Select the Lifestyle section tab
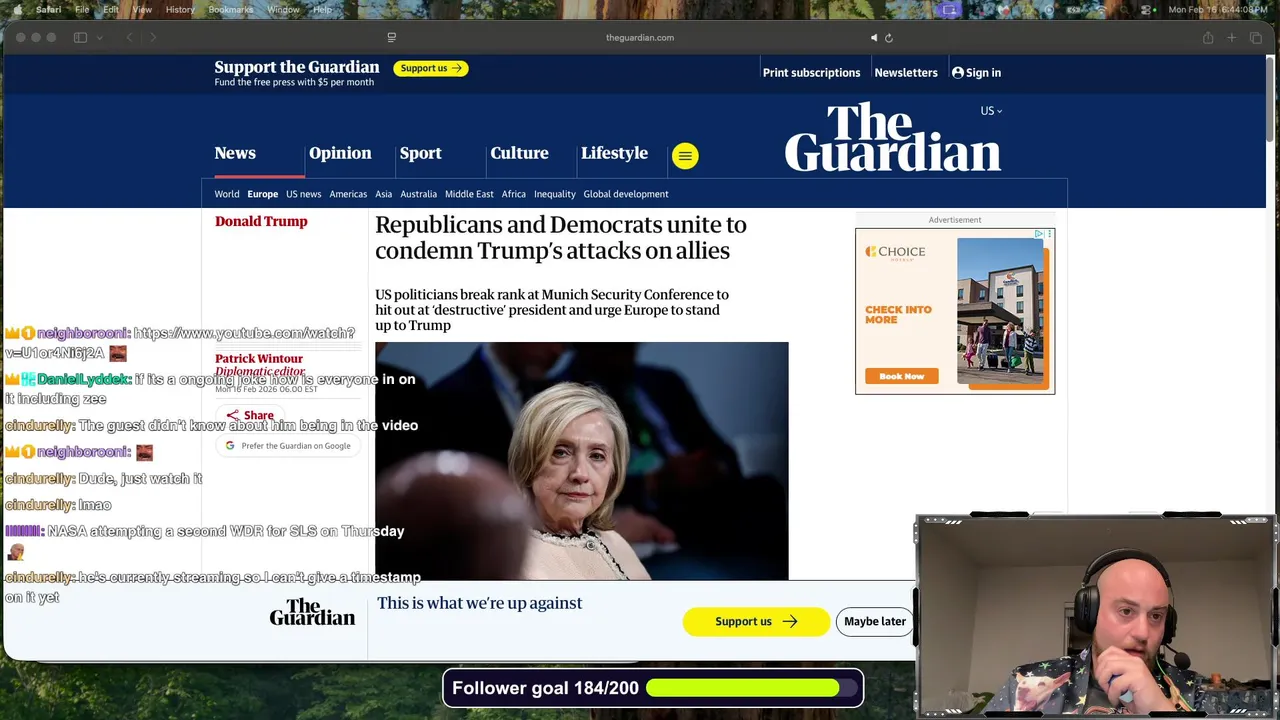 point(614,153)
